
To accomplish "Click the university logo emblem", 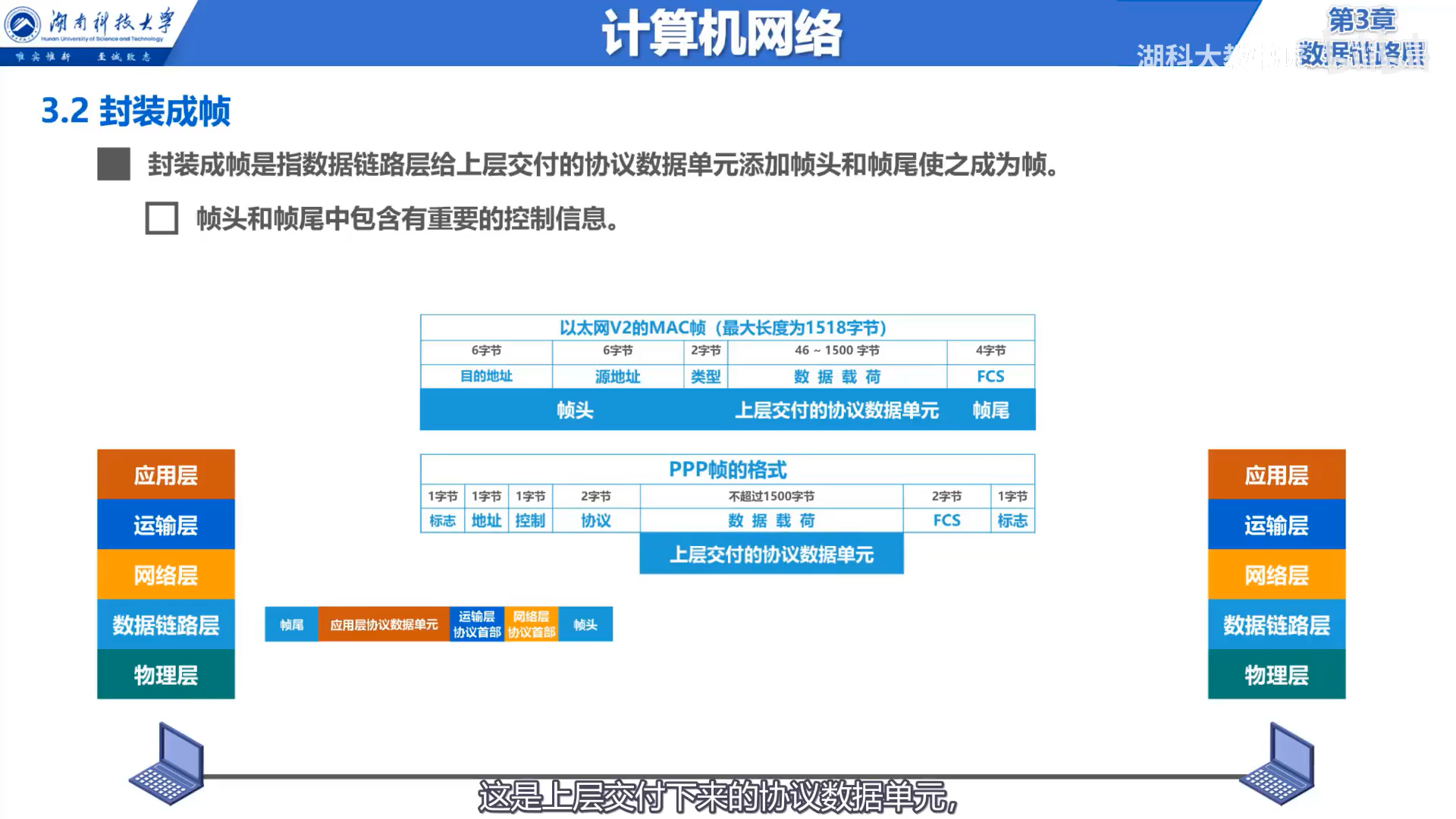I will pos(23,24).
